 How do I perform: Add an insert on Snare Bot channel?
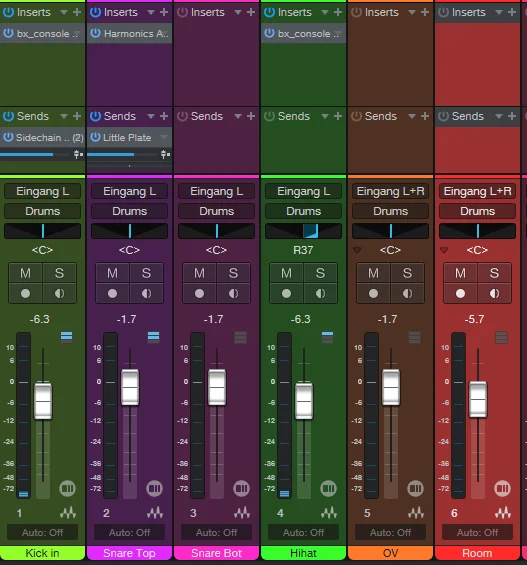[251, 12]
